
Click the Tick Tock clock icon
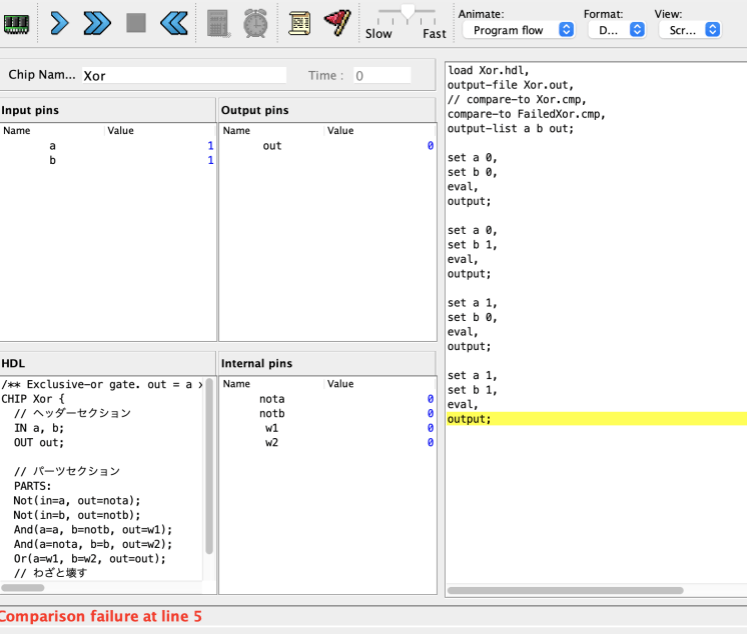click(x=255, y=22)
